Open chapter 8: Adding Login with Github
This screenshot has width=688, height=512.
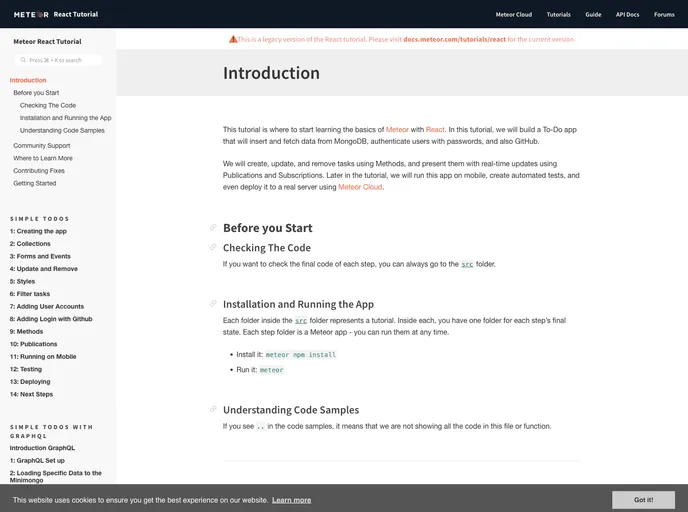click(x=51, y=319)
